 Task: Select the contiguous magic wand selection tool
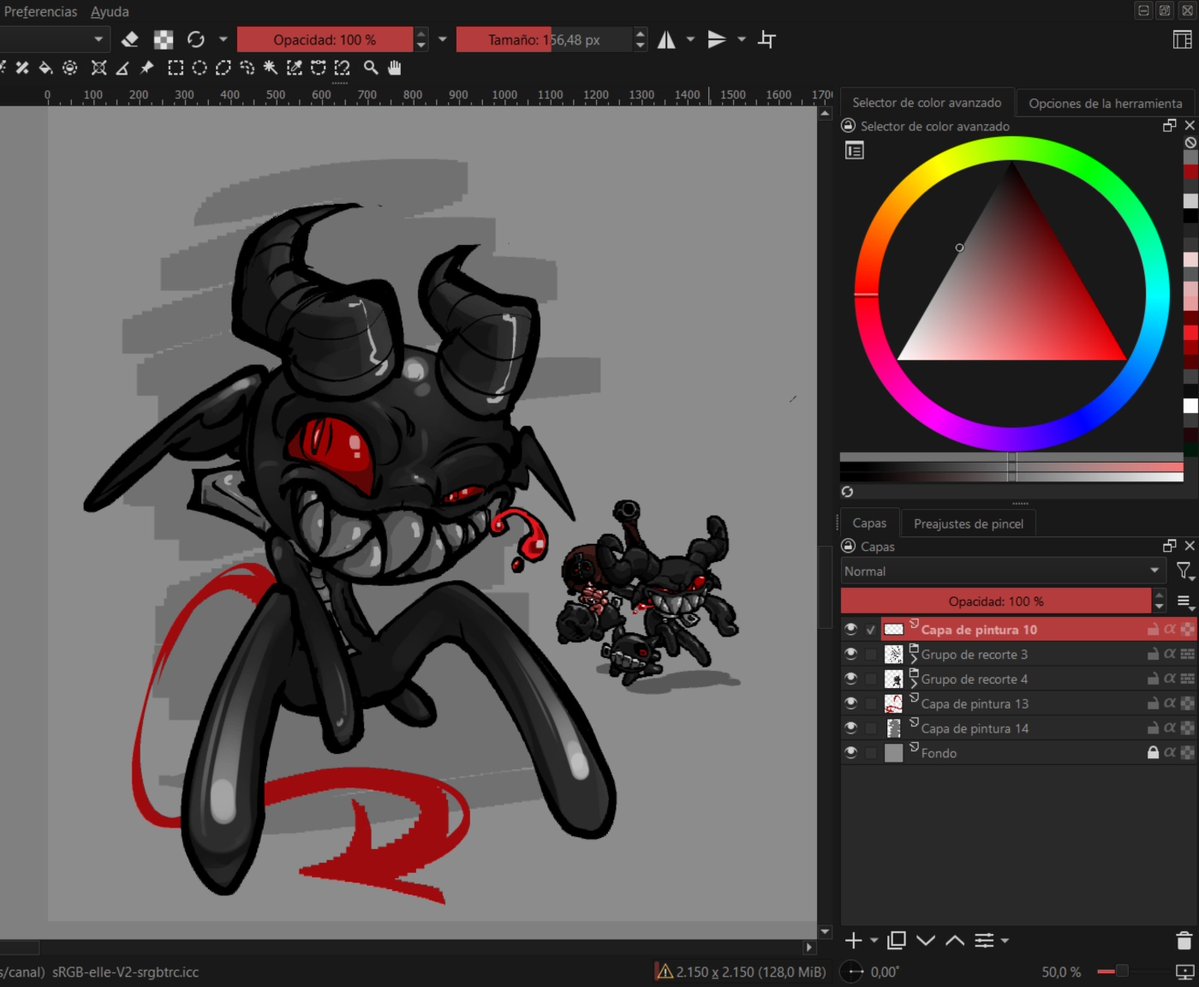point(271,68)
